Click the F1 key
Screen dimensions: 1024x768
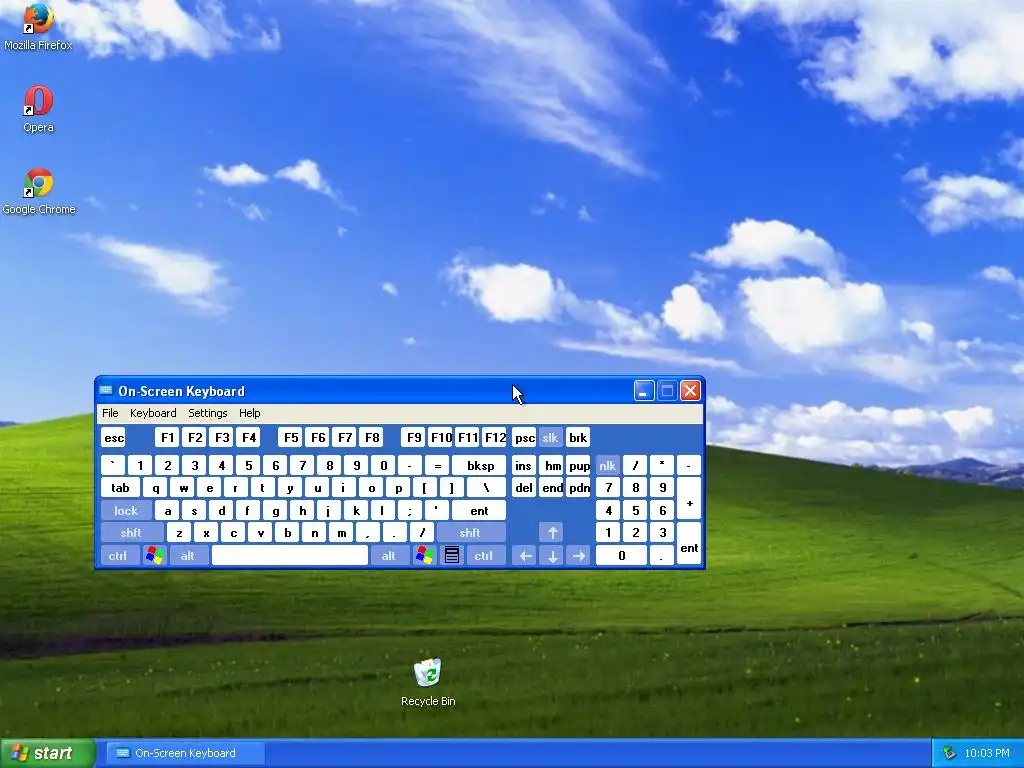click(x=167, y=438)
